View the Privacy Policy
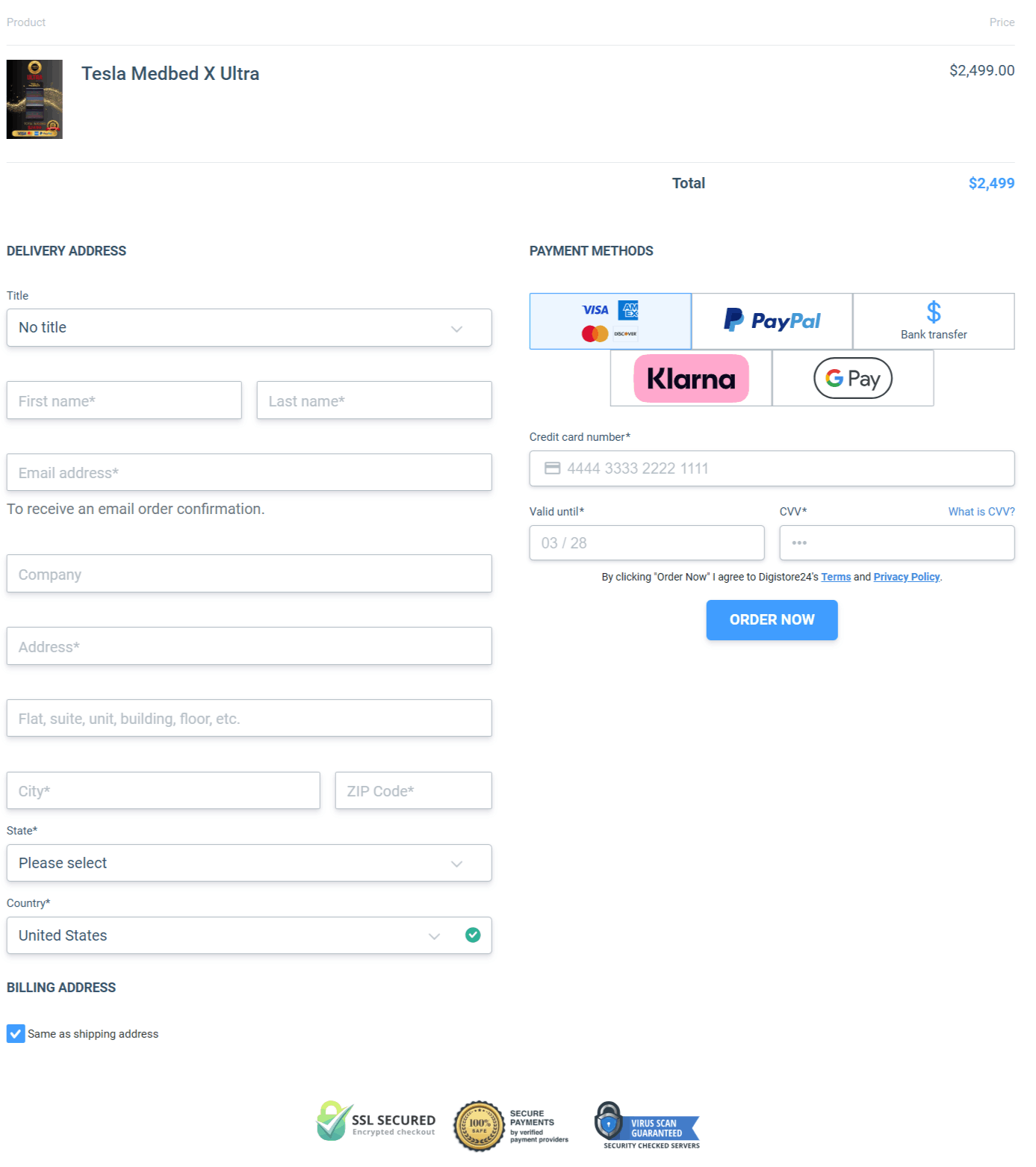 pyautogui.click(x=906, y=577)
